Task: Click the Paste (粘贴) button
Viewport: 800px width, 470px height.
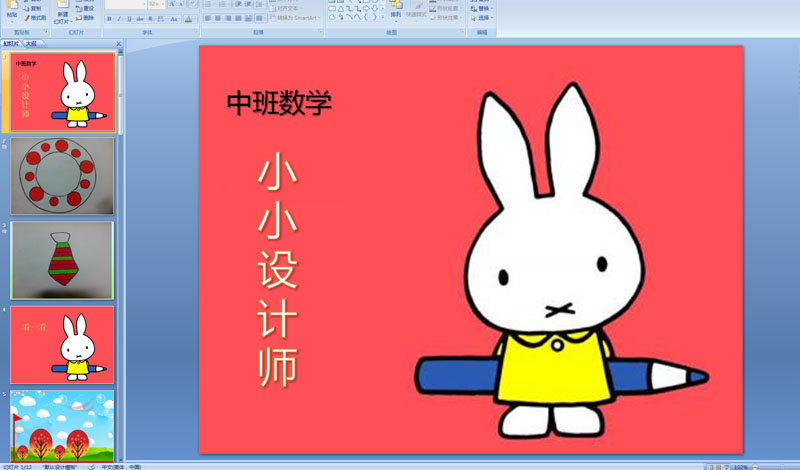Action: [12, 10]
